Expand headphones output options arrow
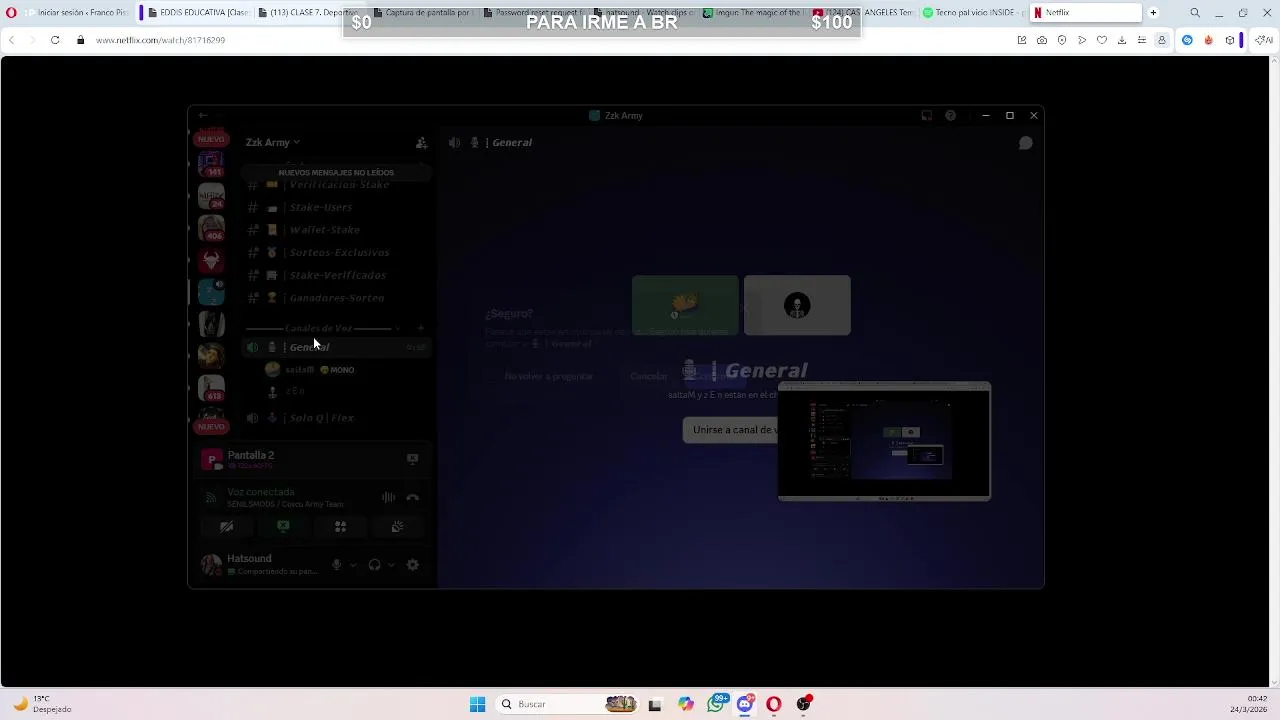 tap(390, 565)
